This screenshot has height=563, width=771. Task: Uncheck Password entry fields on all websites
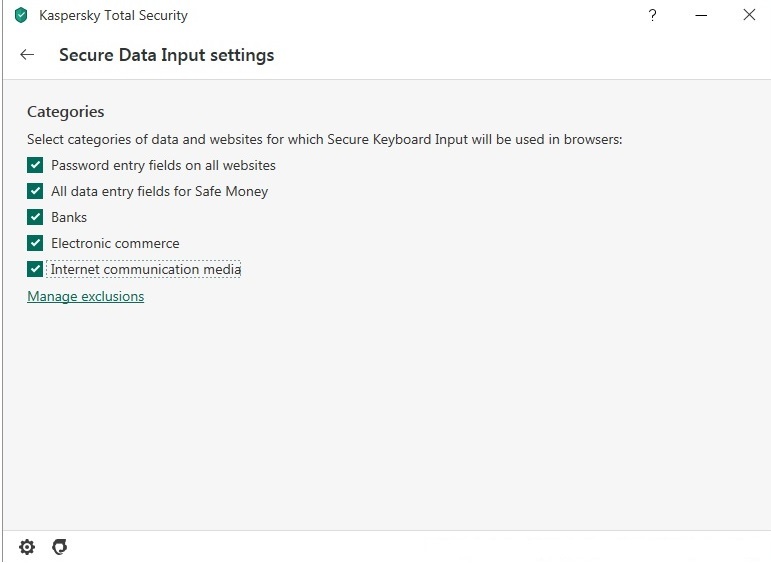point(35,165)
